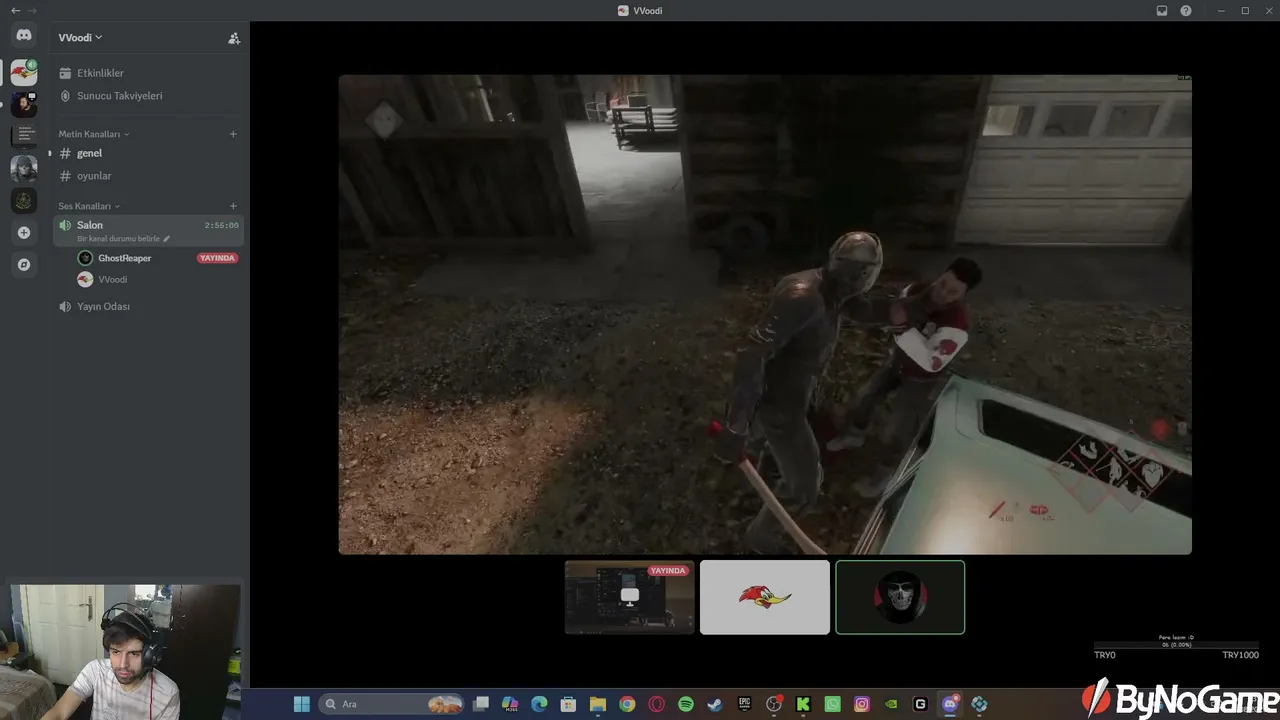Open NVIDIA app from the taskbar
The image size is (1280, 720).
coord(891,704)
